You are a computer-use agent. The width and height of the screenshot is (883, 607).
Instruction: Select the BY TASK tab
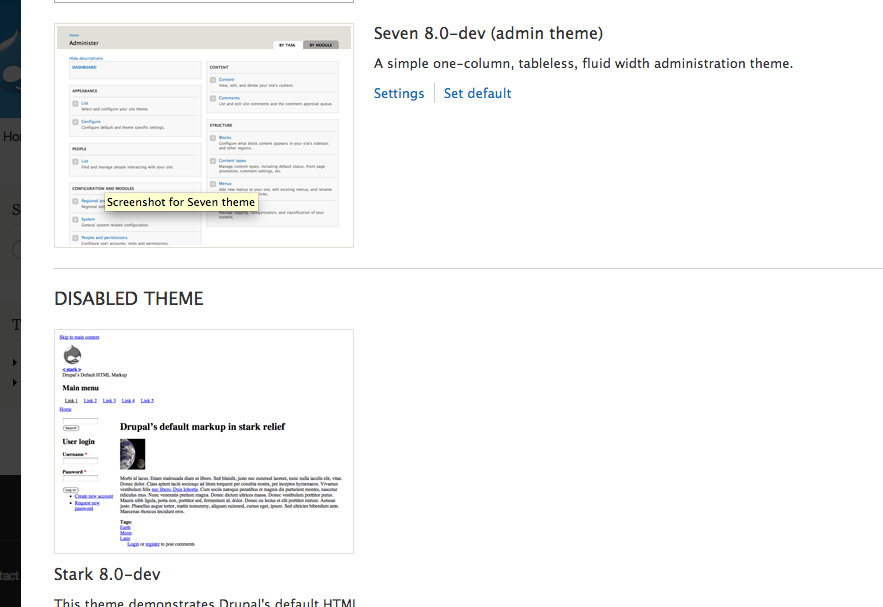coord(288,45)
